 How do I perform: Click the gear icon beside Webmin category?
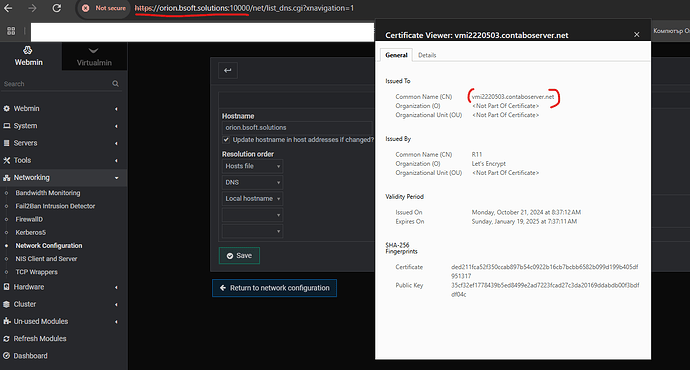[x=7, y=108]
